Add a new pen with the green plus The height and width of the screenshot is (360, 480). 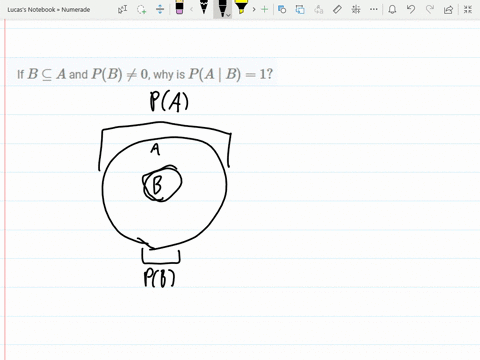pyautogui.click(x=264, y=9)
